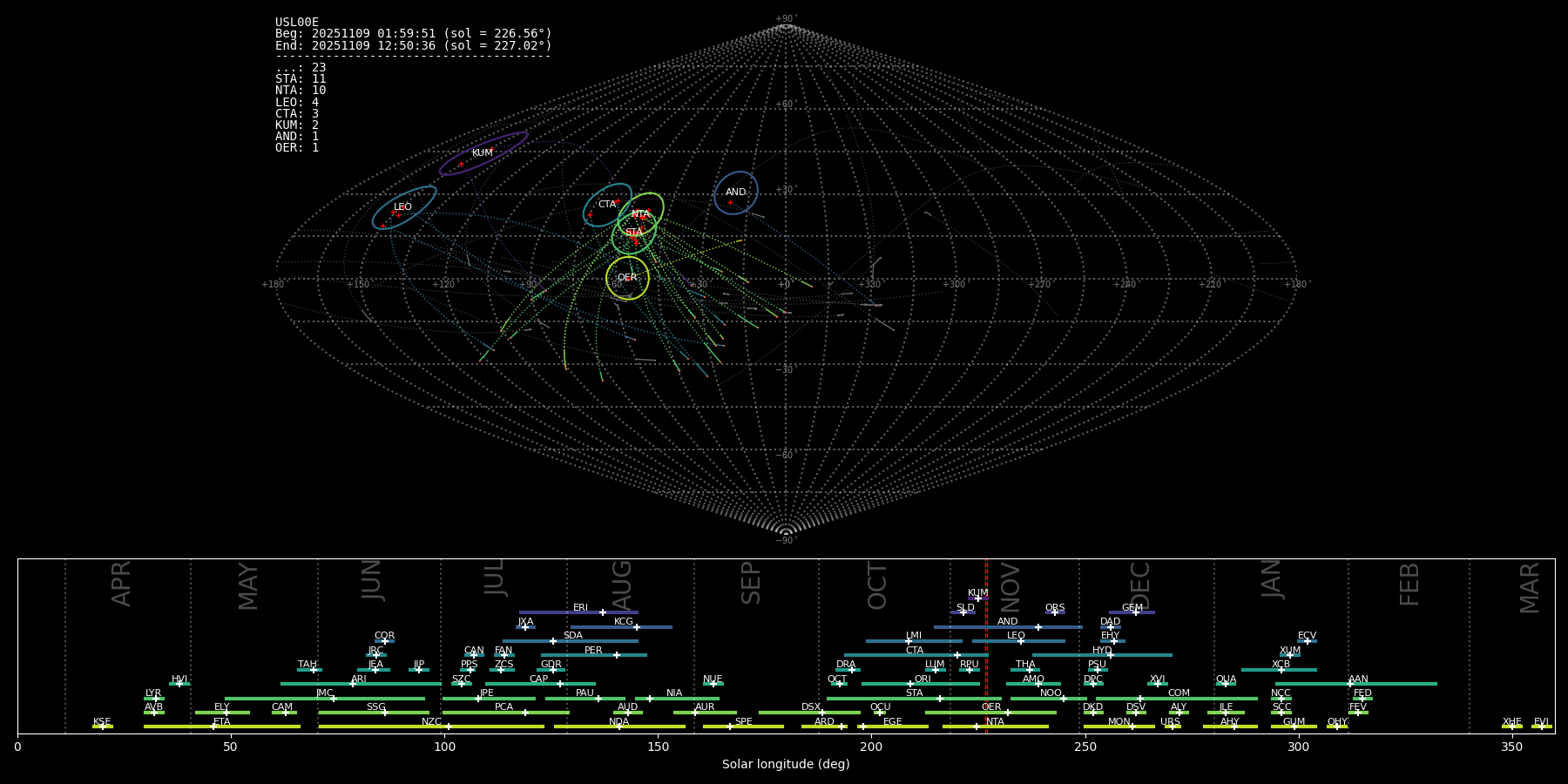Screen dimensions: 1568x784
Task: Select the MAR month label in the timeline
Action: (x=1530, y=588)
